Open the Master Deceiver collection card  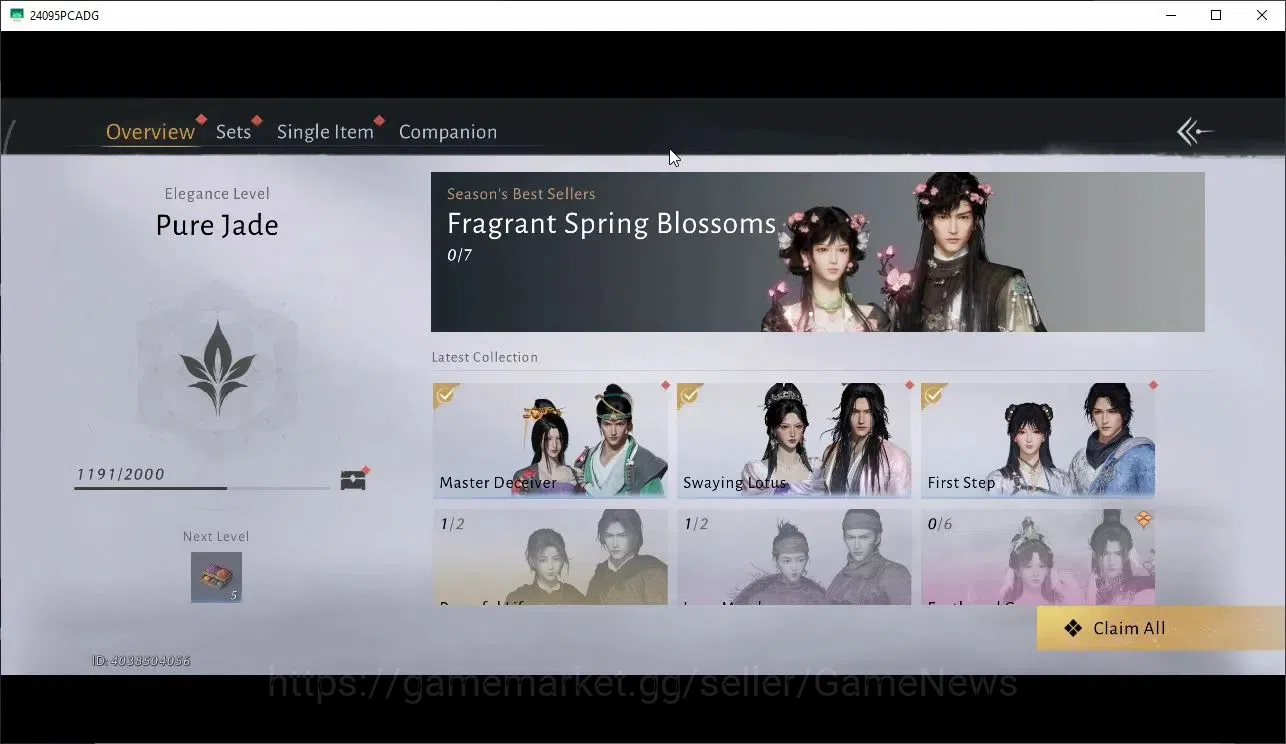pyautogui.click(x=550, y=440)
